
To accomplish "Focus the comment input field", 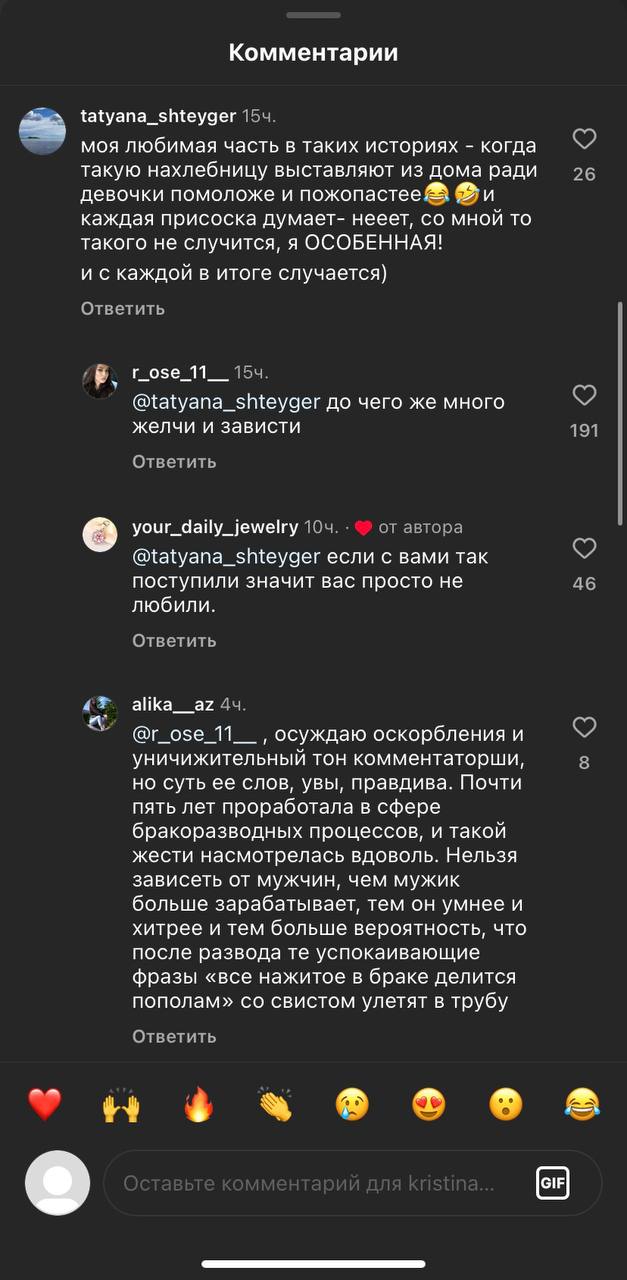I will [x=310, y=1183].
